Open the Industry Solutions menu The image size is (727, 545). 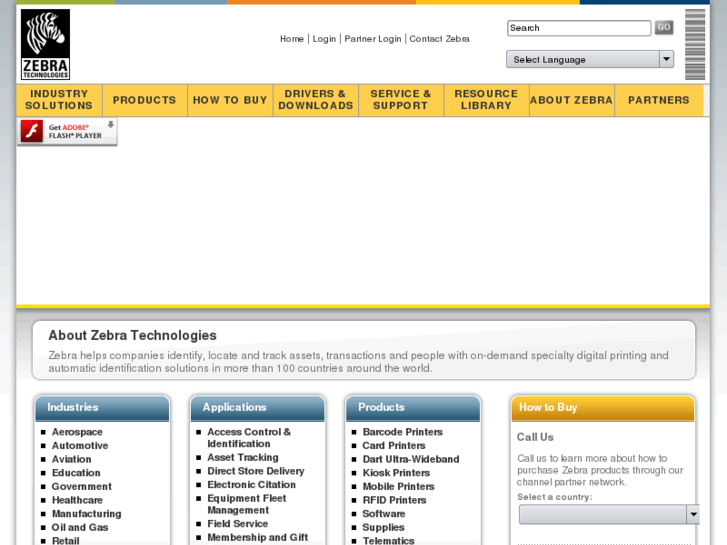pos(59,100)
